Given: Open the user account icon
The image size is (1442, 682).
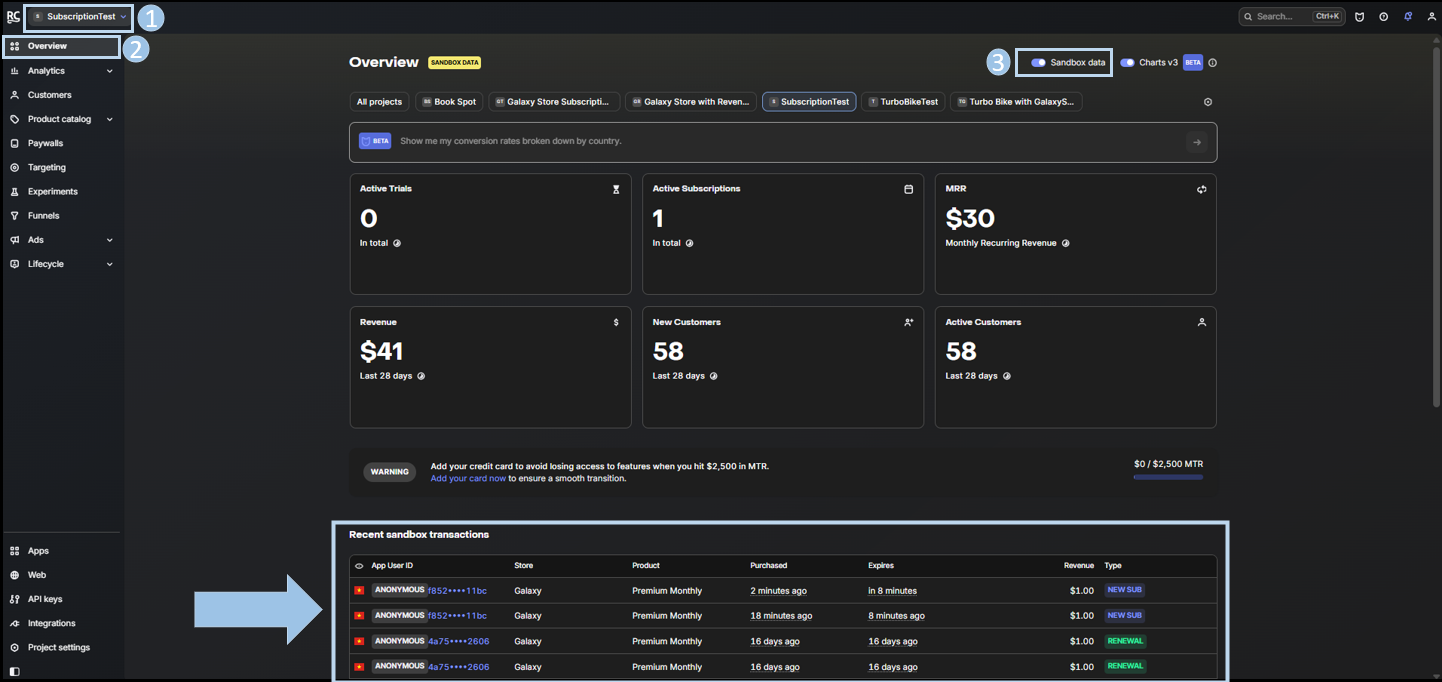Looking at the screenshot, I should click(1432, 16).
